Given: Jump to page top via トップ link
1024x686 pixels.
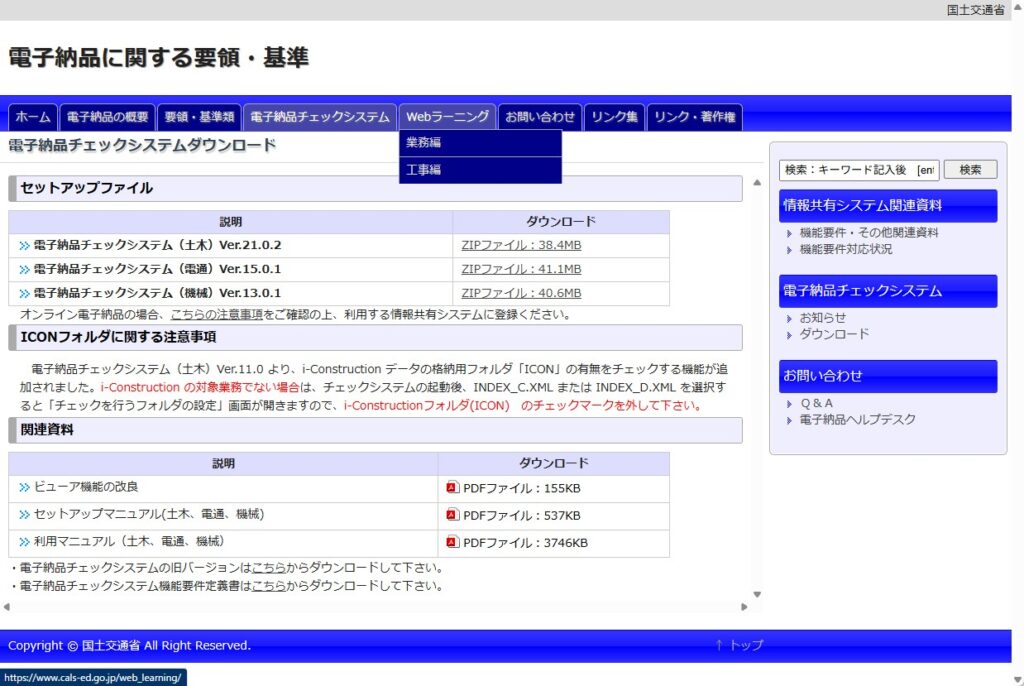Looking at the screenshot, I should click(739, 645).
